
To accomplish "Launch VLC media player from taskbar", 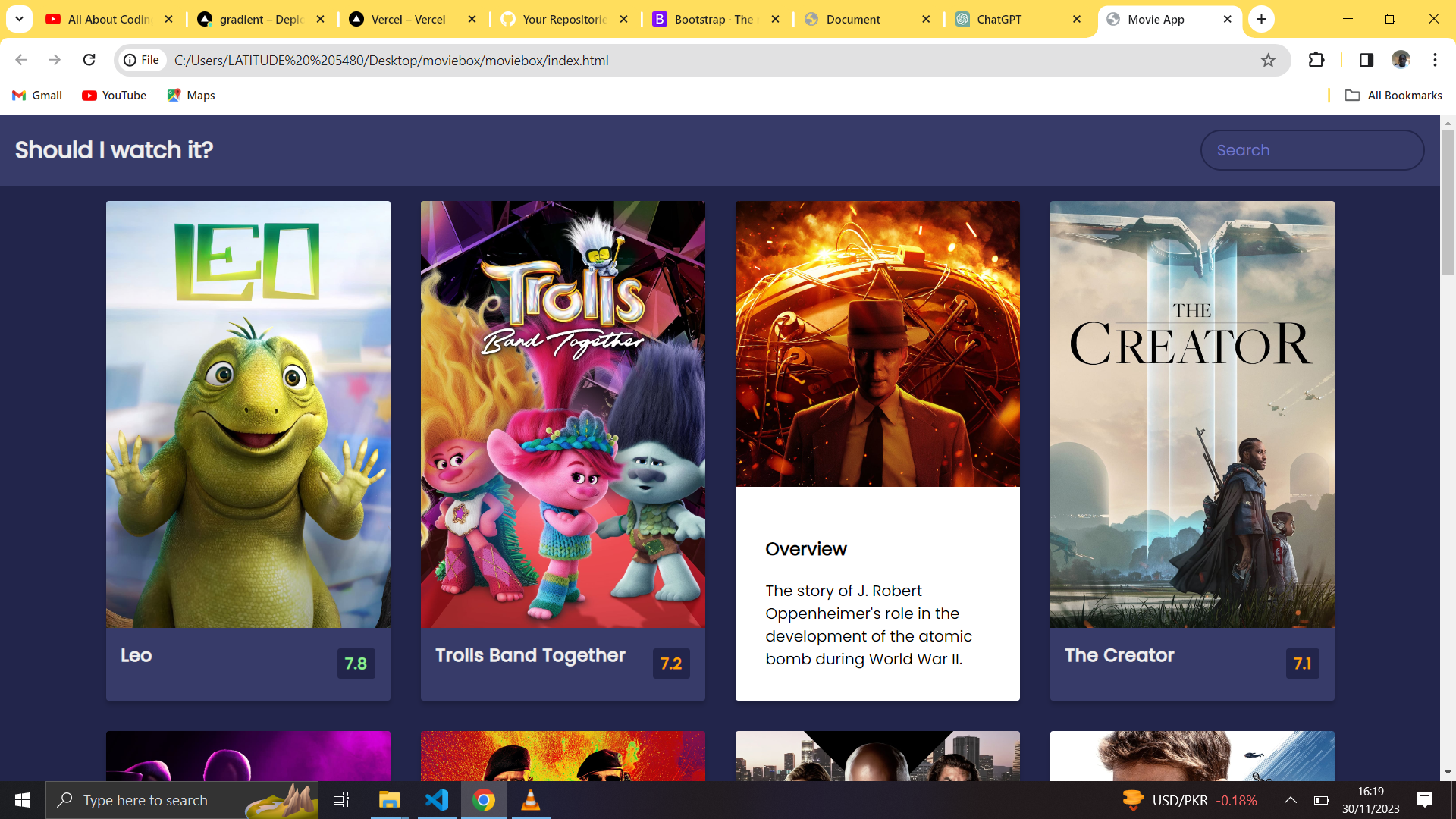I will coord(531,800).
